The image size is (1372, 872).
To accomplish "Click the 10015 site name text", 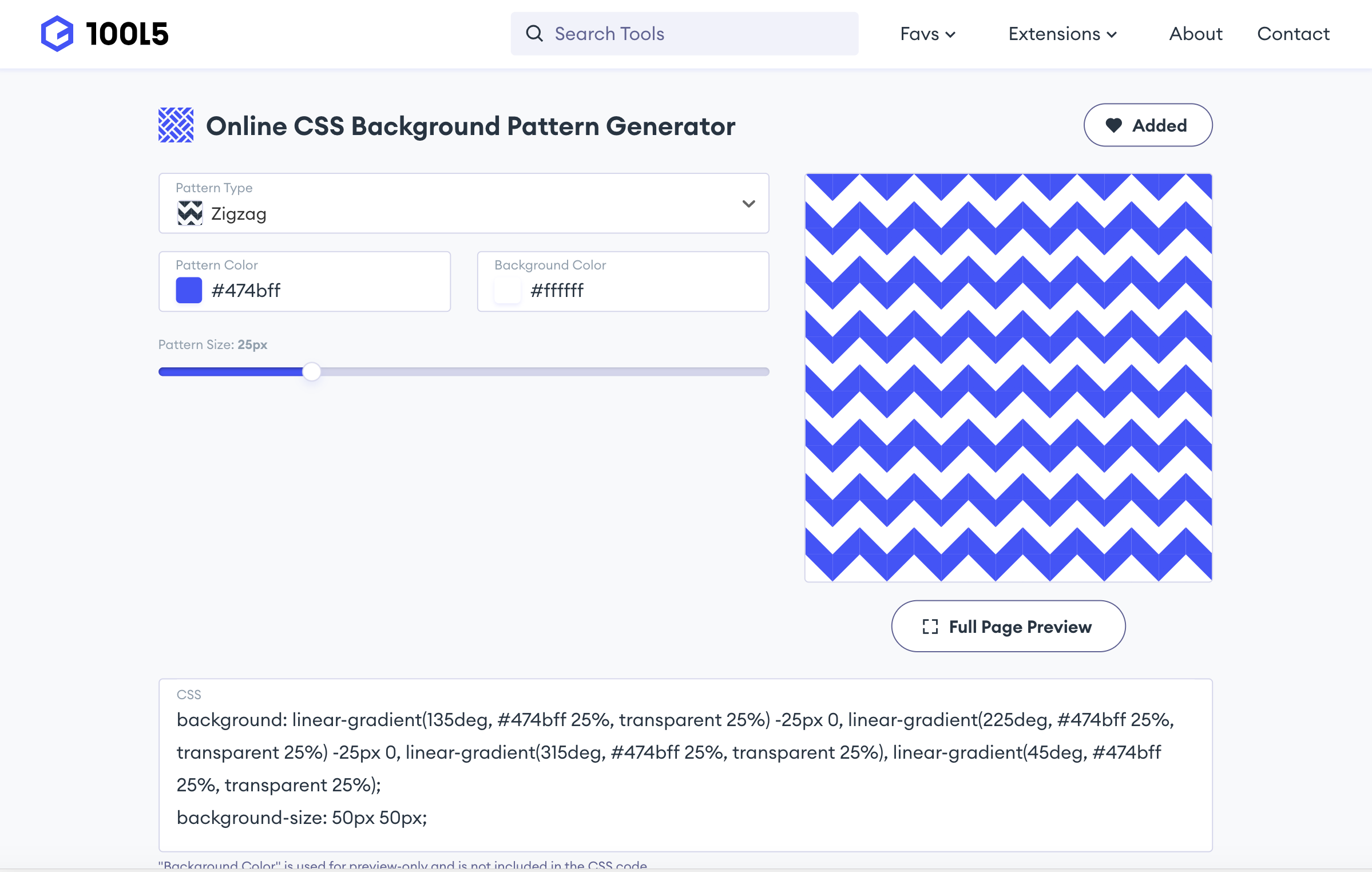I will pyautogui.click(x=127, y=34).
